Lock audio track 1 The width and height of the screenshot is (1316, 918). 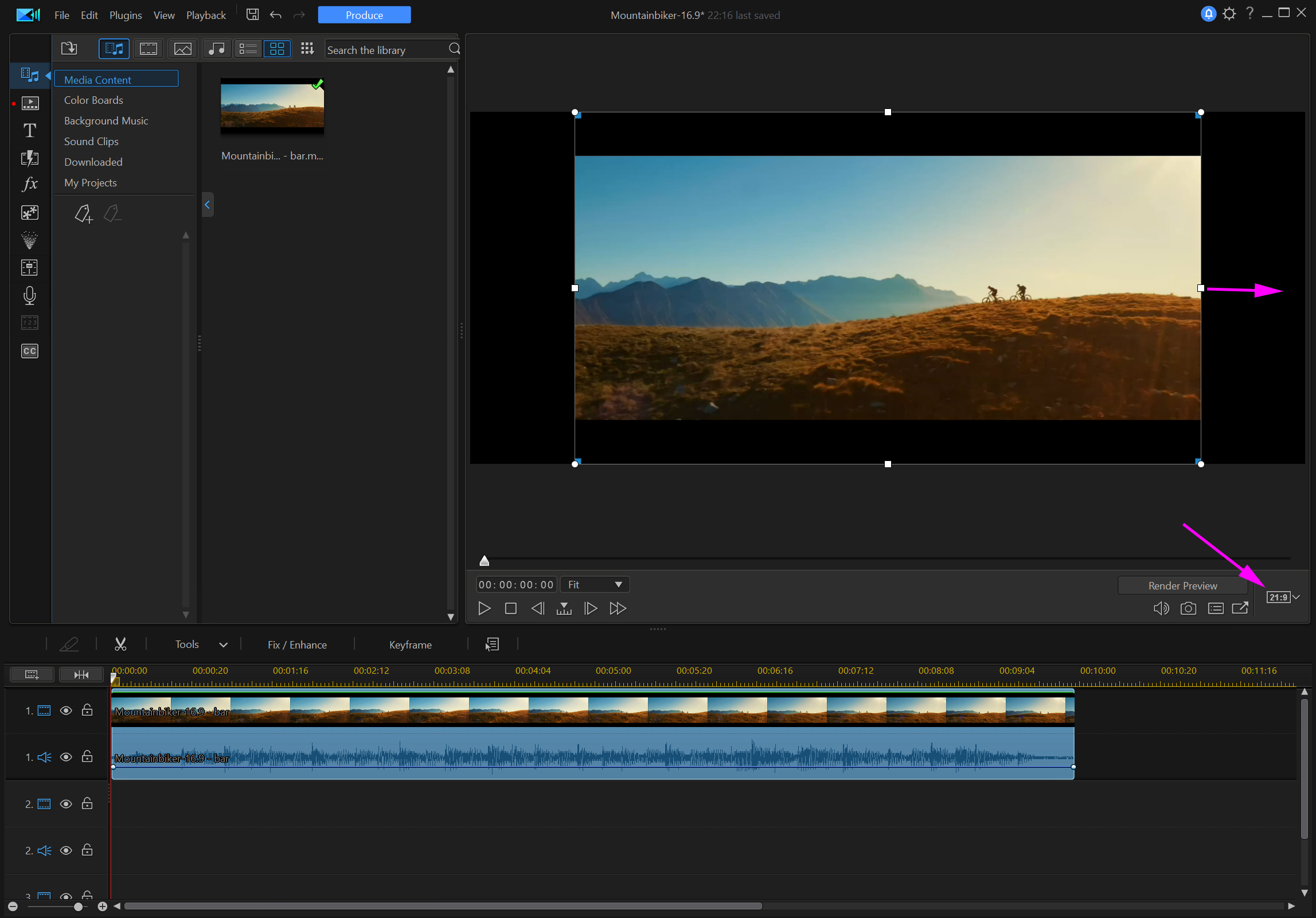87,757
